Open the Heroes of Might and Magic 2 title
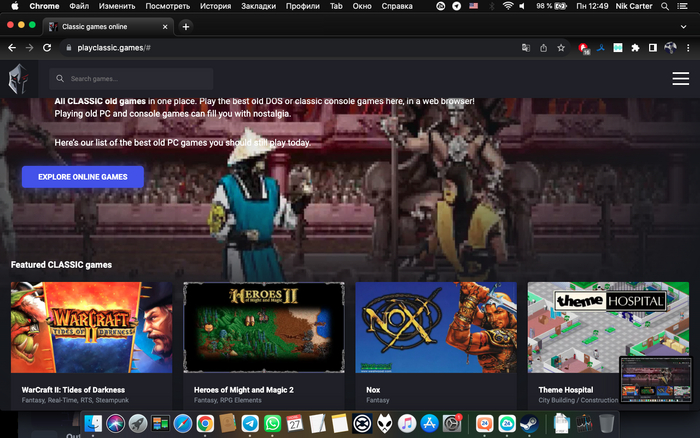This screenshot has height=438, width=700. 242,390
